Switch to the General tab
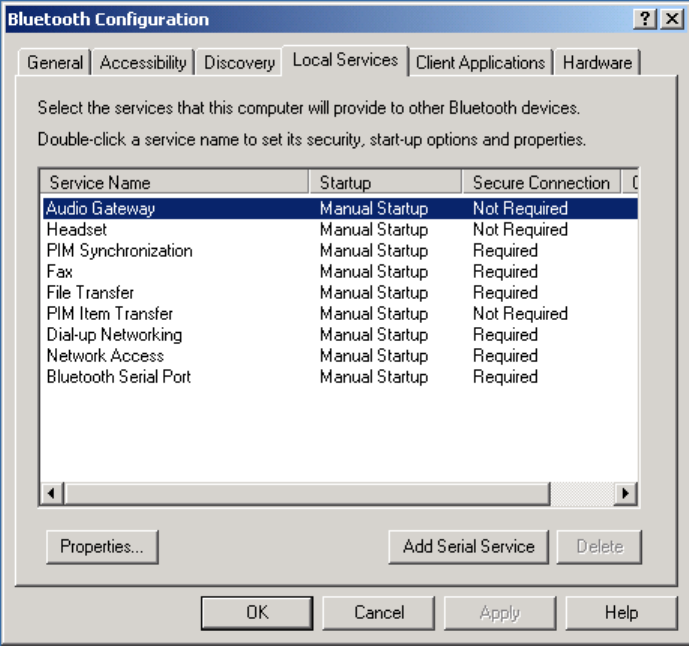 point(54,62)
